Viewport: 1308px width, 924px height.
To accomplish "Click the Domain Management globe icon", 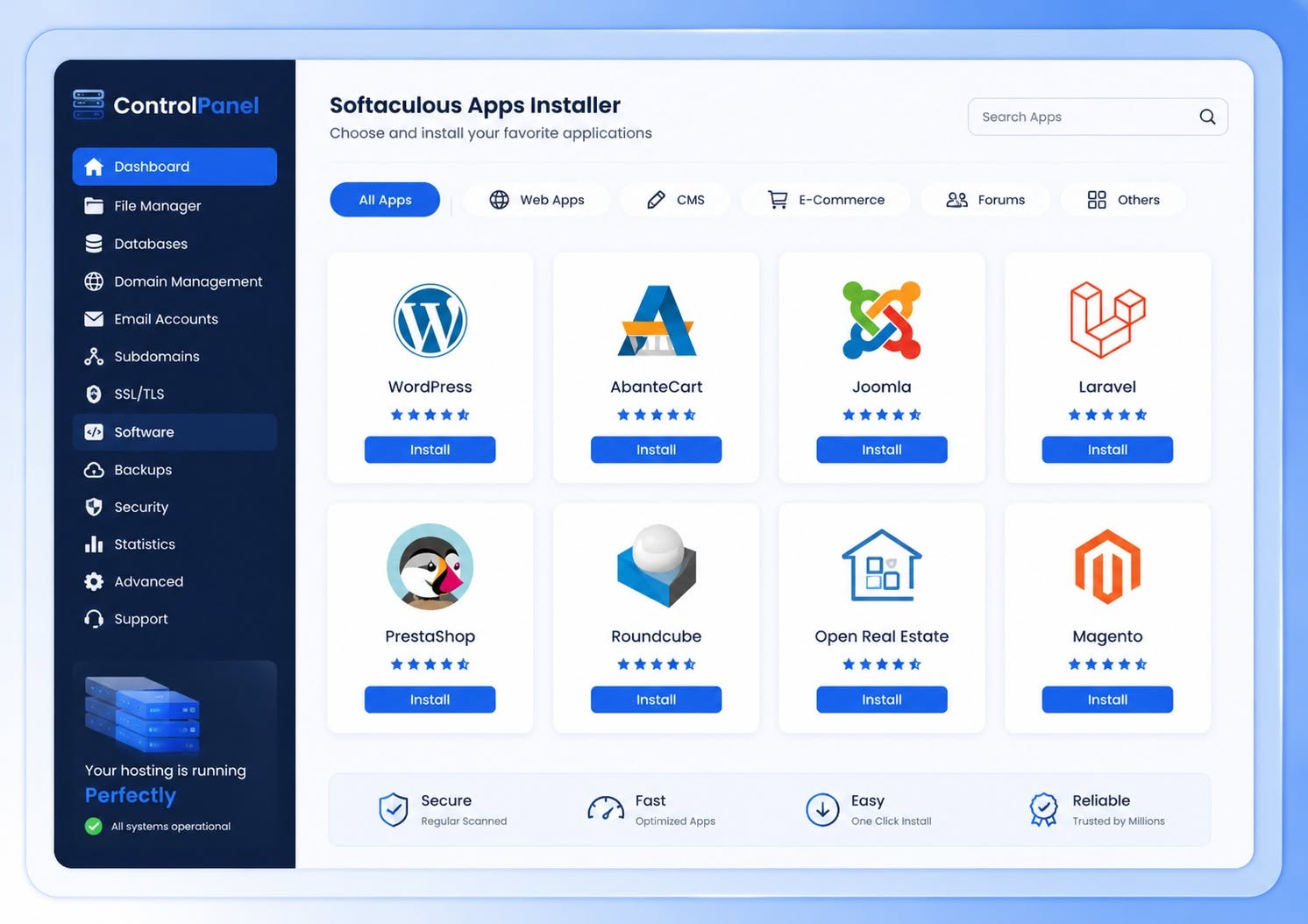I will tap(94, 281).
